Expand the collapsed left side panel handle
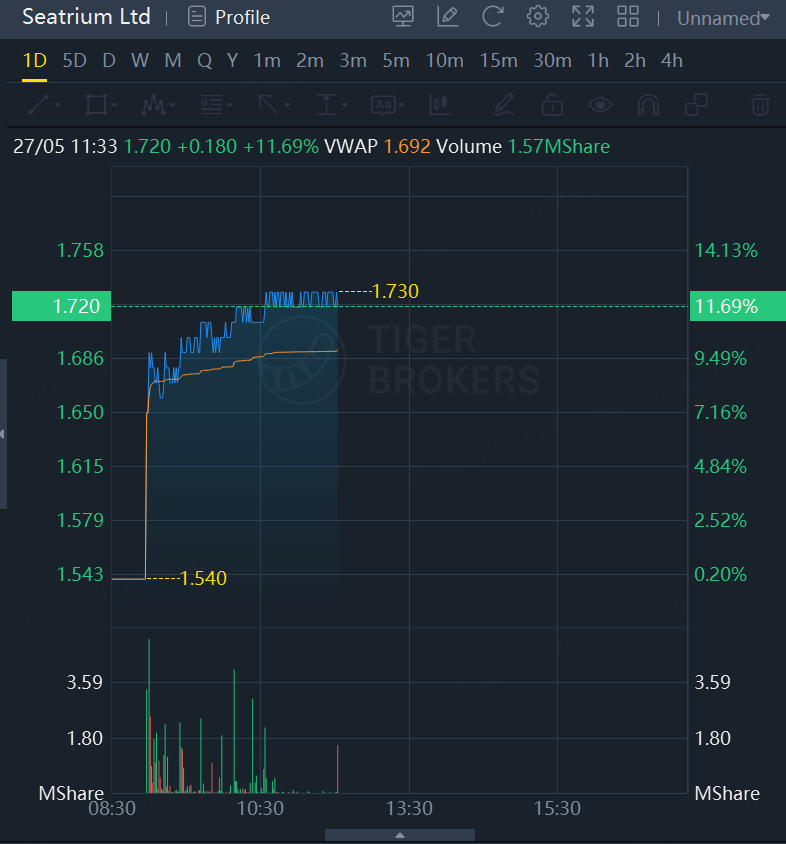786x844 pixels. click(x=3, y=434)
